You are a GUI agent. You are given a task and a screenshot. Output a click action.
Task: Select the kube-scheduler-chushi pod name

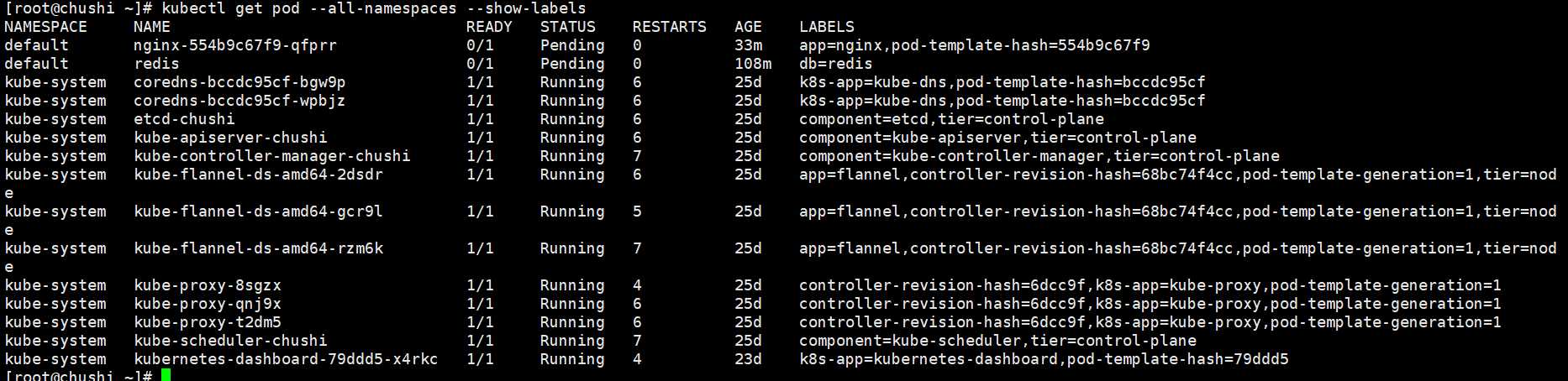[230, 341]
